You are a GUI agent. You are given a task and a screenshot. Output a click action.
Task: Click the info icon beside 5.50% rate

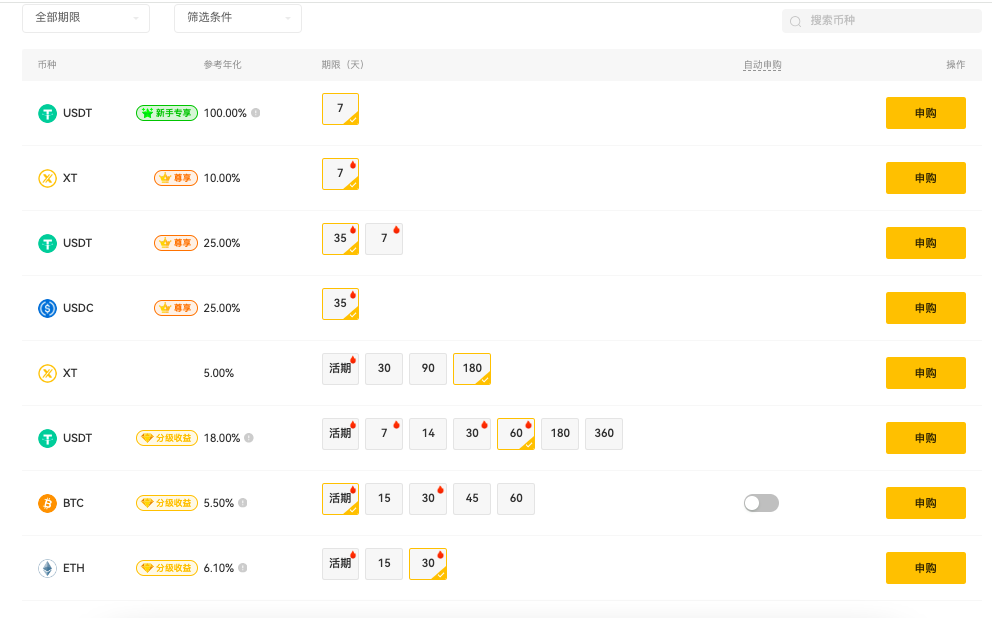click(x=243, y=503)
